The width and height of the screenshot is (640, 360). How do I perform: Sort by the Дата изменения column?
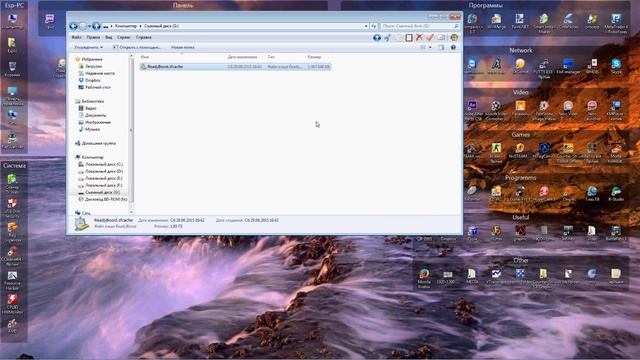[242, 57]
